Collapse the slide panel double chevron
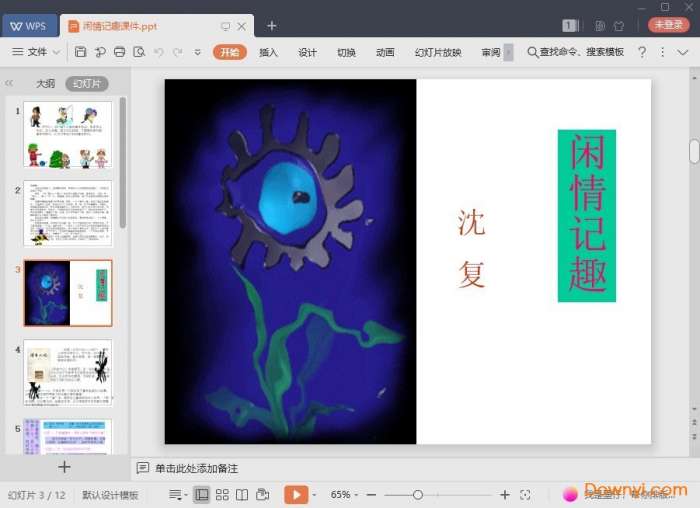Image resolution: width=700 pixels, height=508 pixels. coord(9,83)
